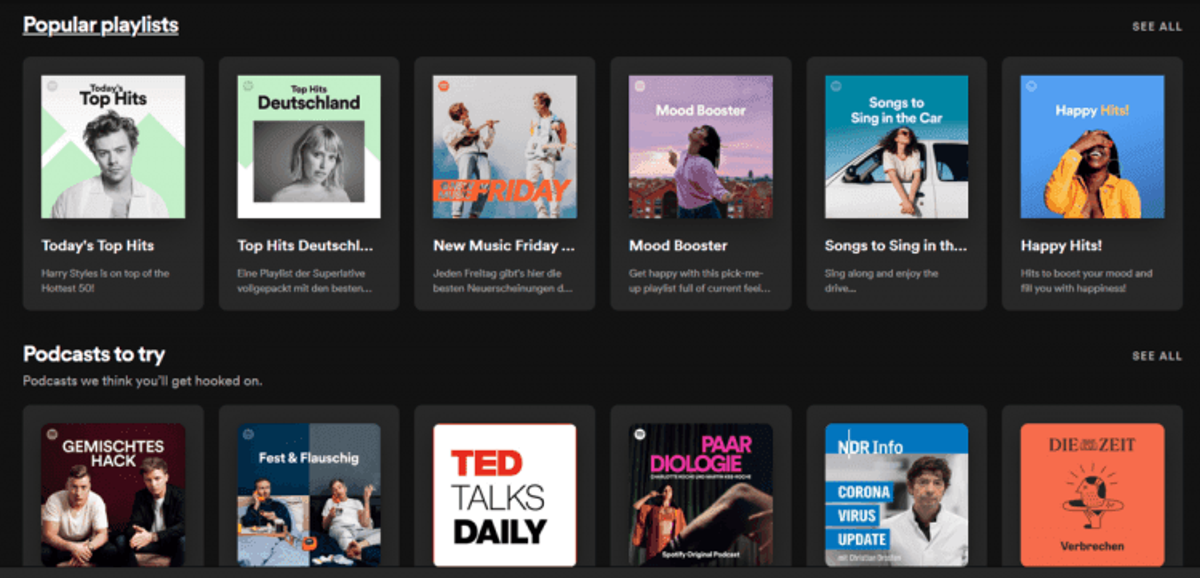The height and width of the screenshot is (578, 1200).
Task: Open Top Hits Deutschland cover art
Action: click(x=309, y=147)
